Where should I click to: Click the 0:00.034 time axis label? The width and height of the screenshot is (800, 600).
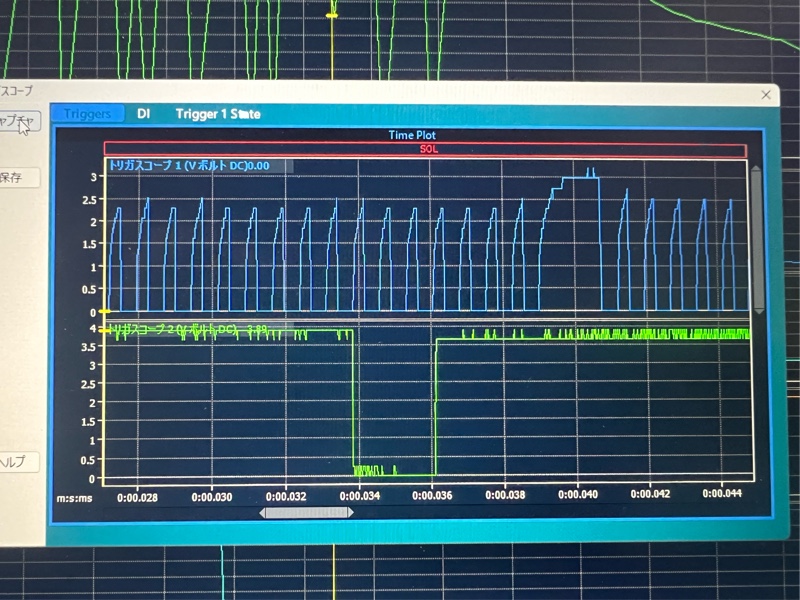(x=359, y=496)
